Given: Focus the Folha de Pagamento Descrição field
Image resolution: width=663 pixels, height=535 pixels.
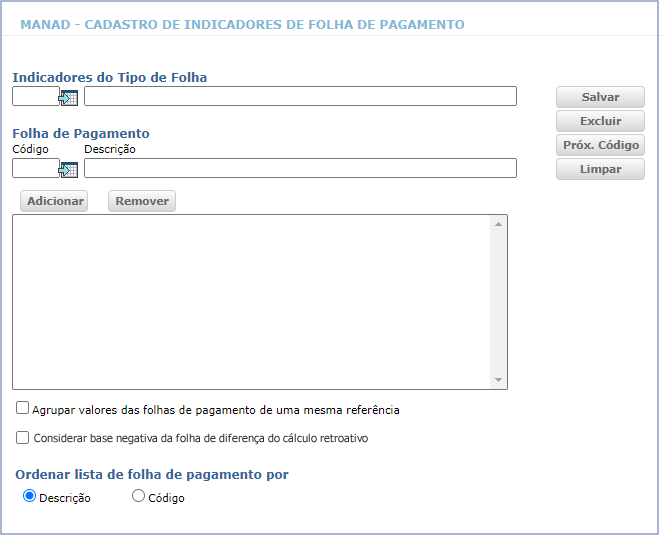Looking at the screenshot, I should [x=300, y=168].
